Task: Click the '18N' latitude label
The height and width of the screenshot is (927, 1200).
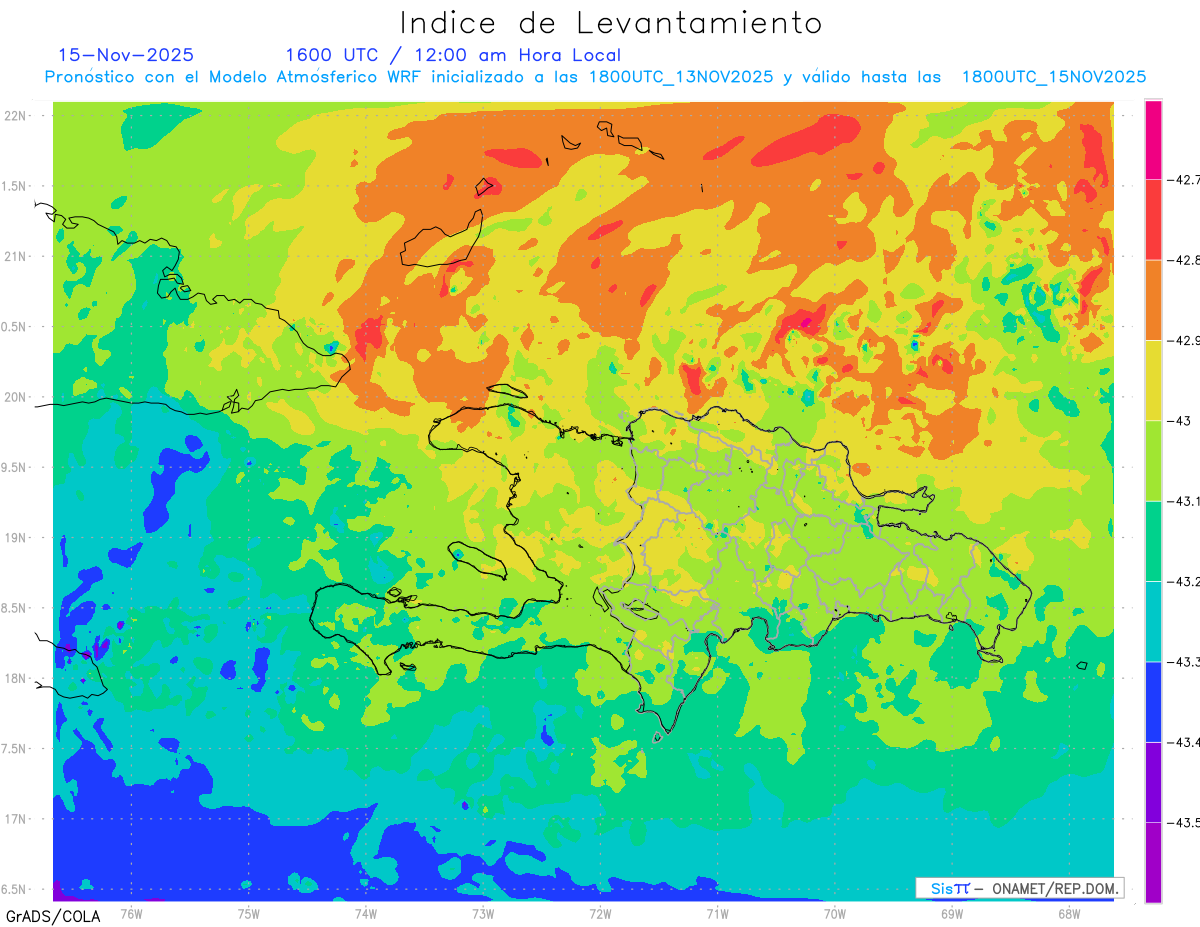Action: tap(17, 678)
